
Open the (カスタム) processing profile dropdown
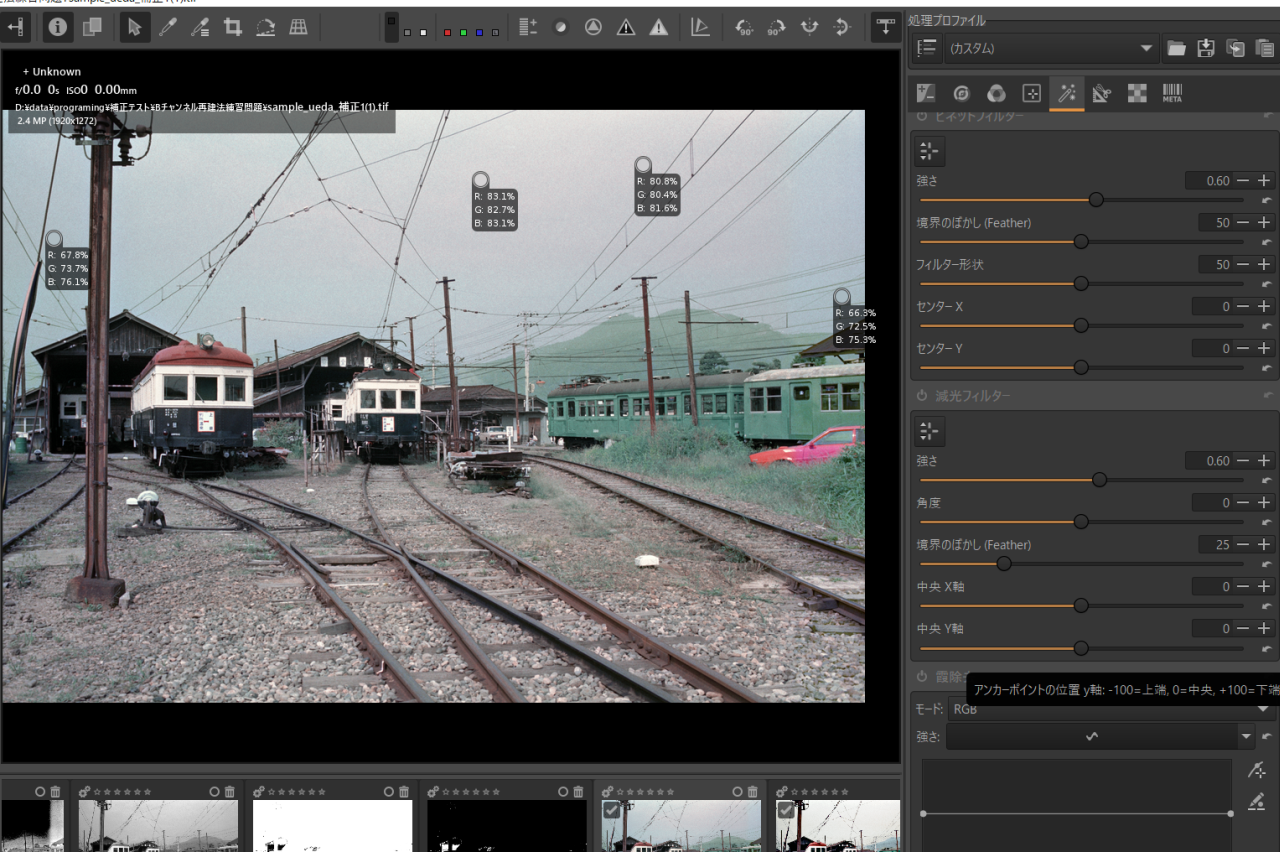(x=1051, y=48)
